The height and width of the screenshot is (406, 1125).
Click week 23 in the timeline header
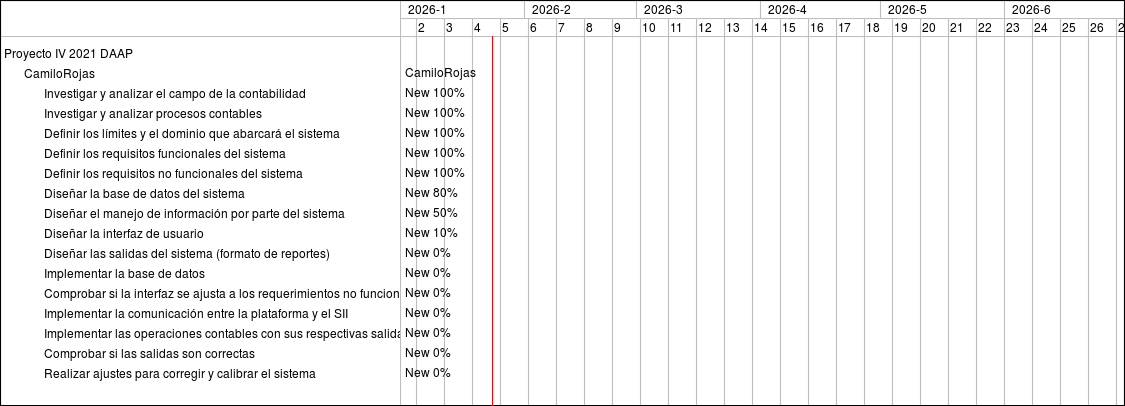tap(1012, 28)
